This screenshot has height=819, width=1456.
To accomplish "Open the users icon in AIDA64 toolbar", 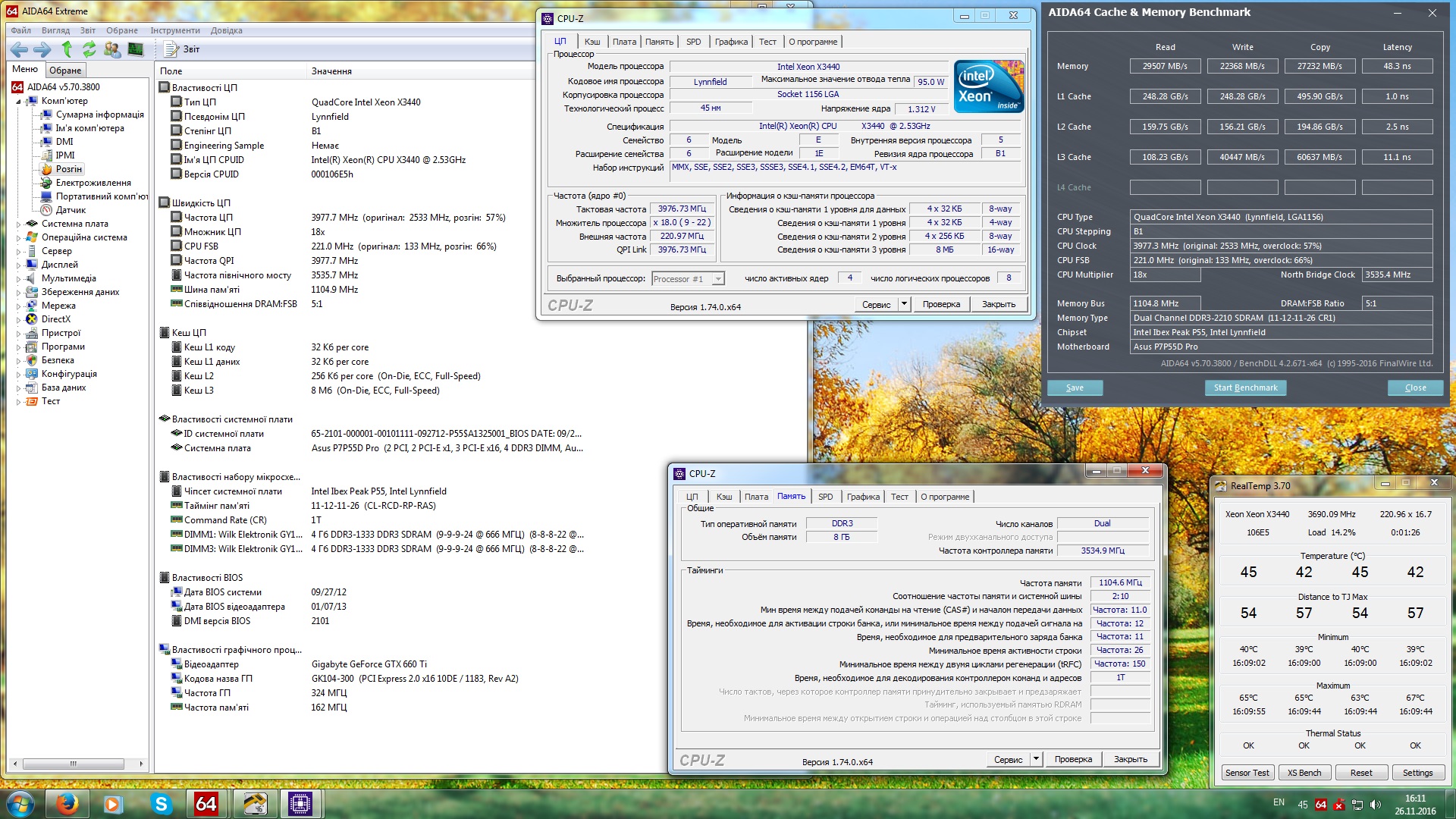I will click(112, 49).
